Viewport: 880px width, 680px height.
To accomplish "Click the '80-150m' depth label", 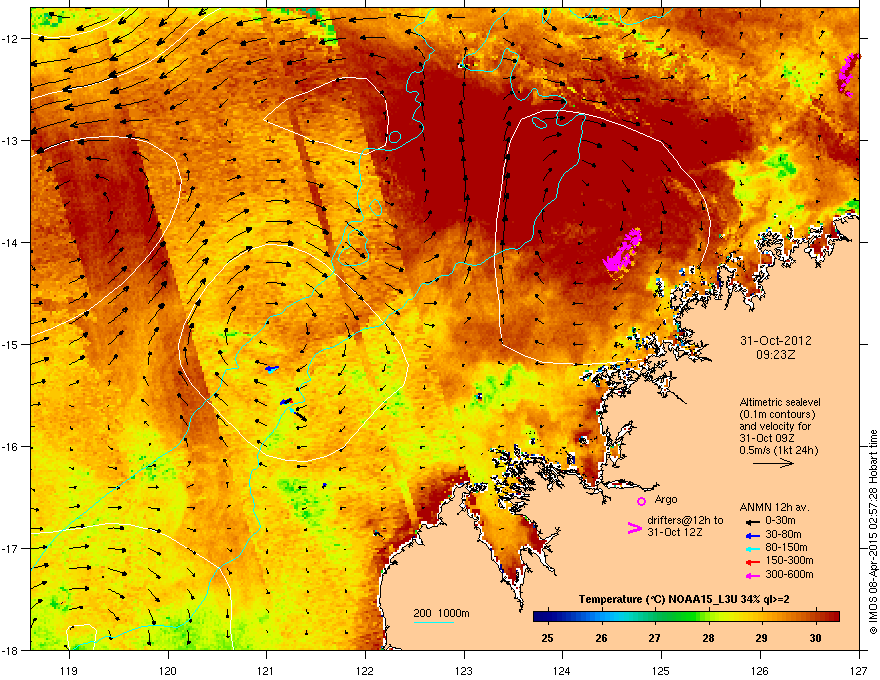I will [786, 547].
